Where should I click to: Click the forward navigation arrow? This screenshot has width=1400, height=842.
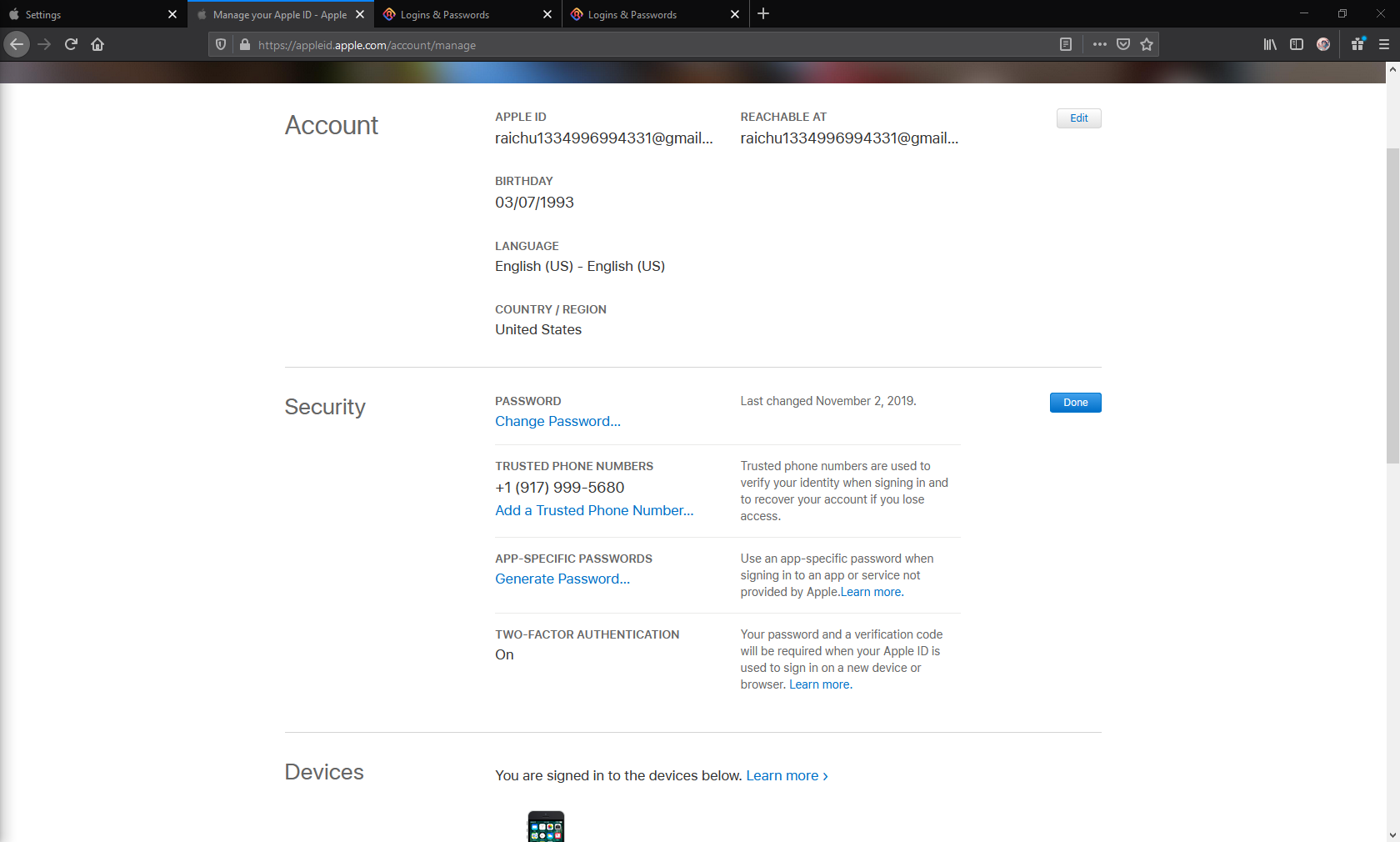[x=45, y=44]
